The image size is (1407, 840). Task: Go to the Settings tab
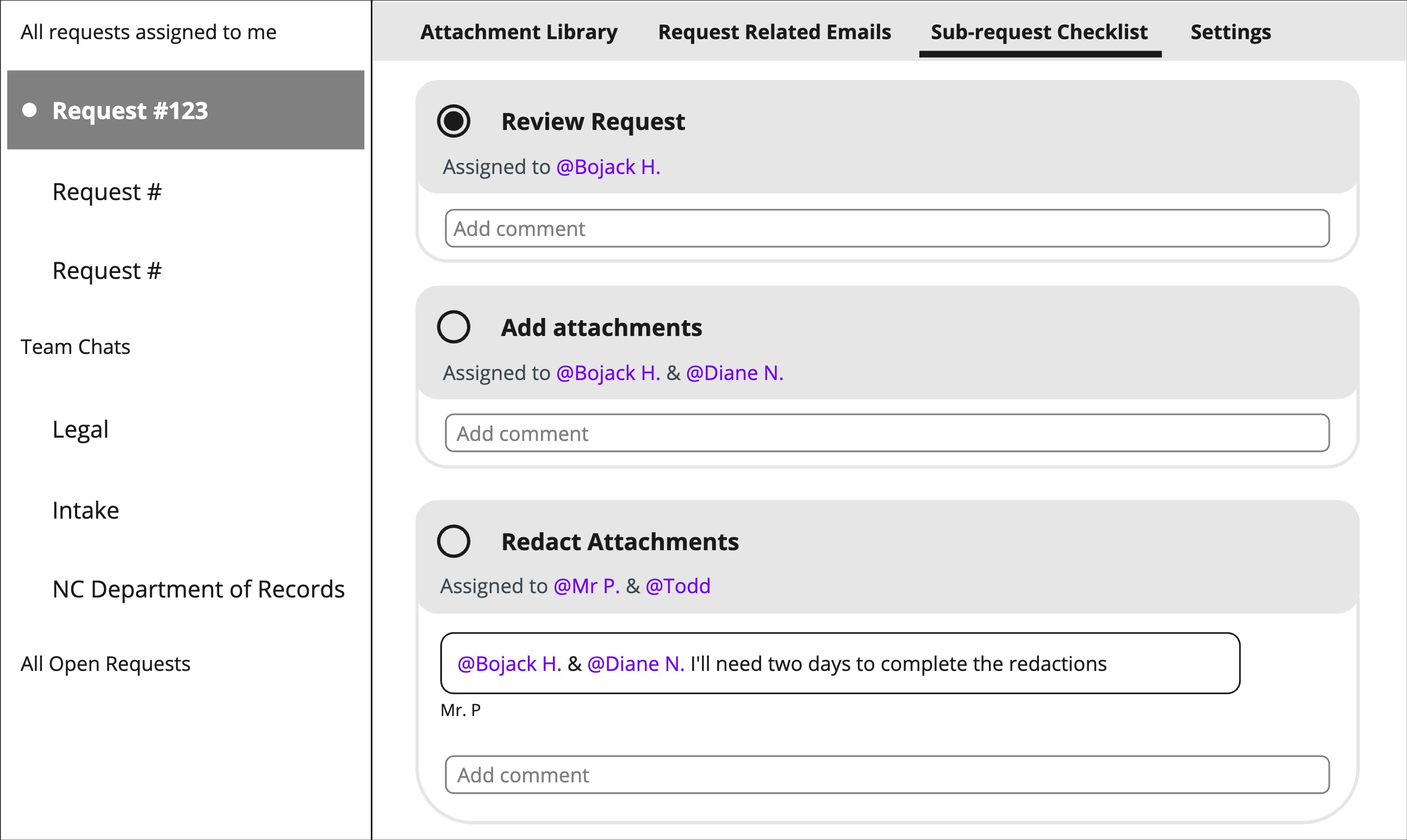[1230, 32]
